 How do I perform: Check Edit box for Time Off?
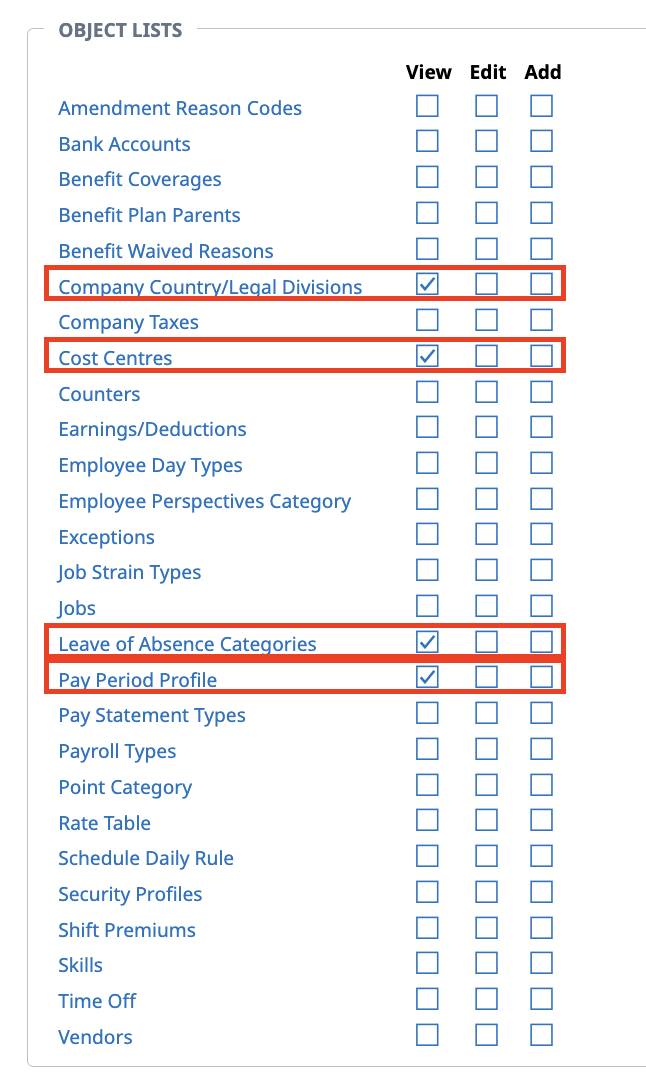pos(486,998)
